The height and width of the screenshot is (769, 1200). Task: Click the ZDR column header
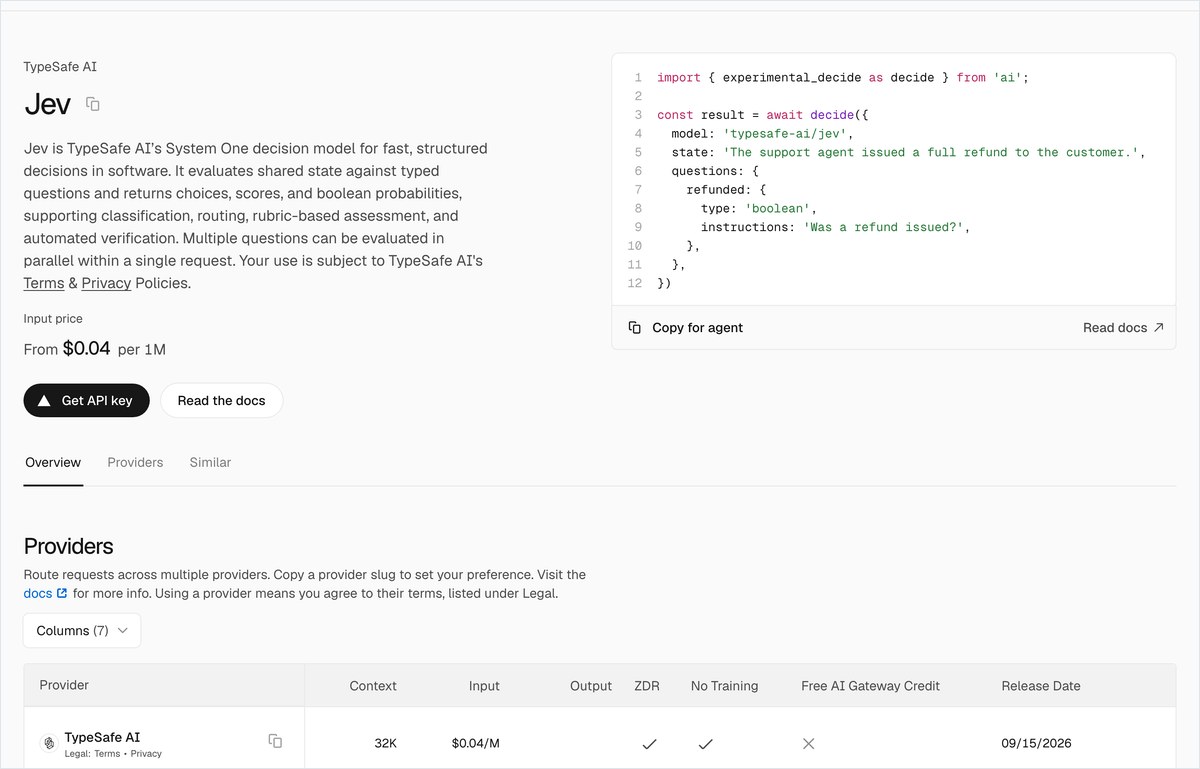click(647, 686)
